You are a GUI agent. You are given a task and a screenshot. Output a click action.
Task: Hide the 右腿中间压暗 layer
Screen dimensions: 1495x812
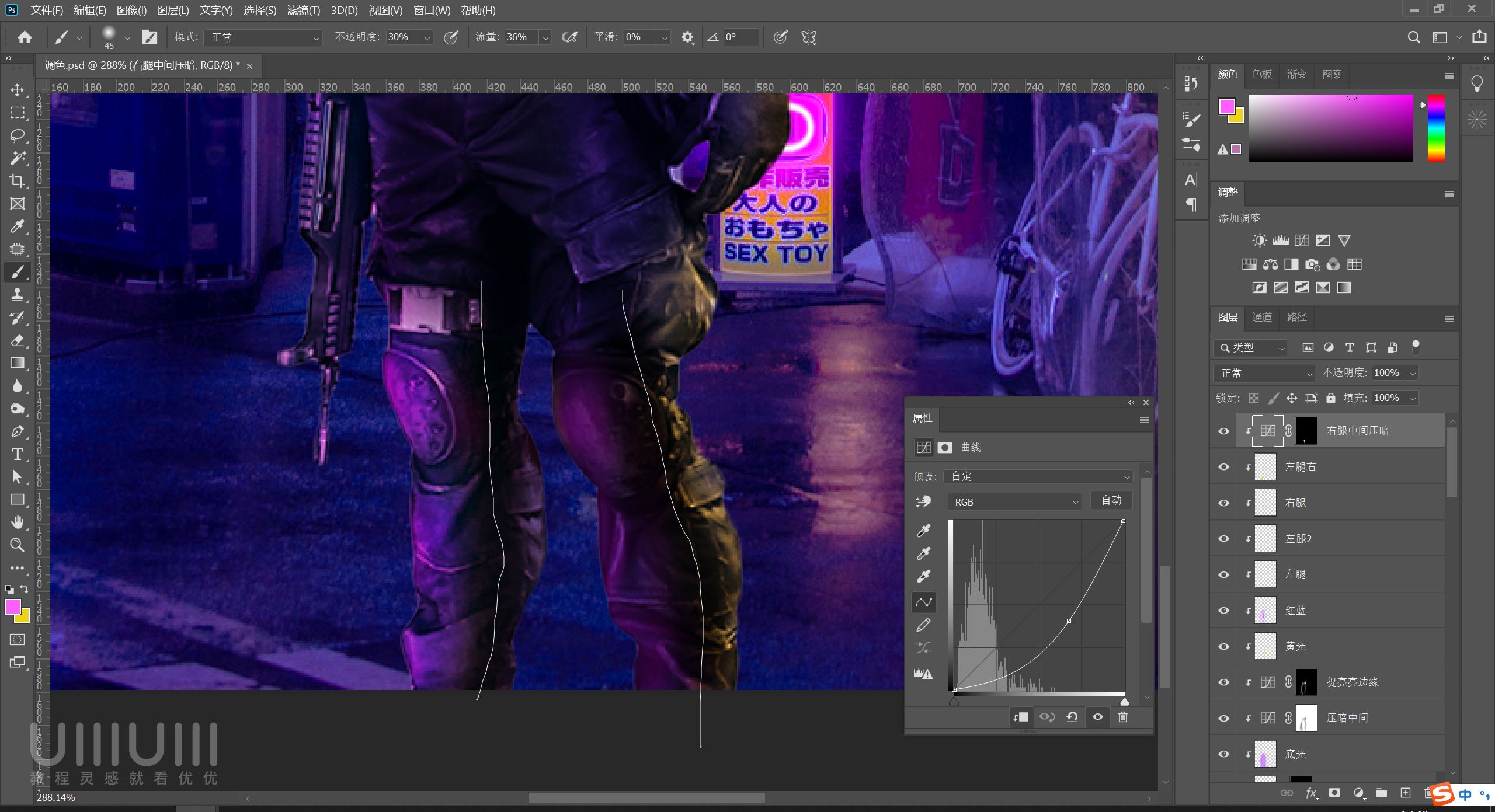tap(1223, 431)
